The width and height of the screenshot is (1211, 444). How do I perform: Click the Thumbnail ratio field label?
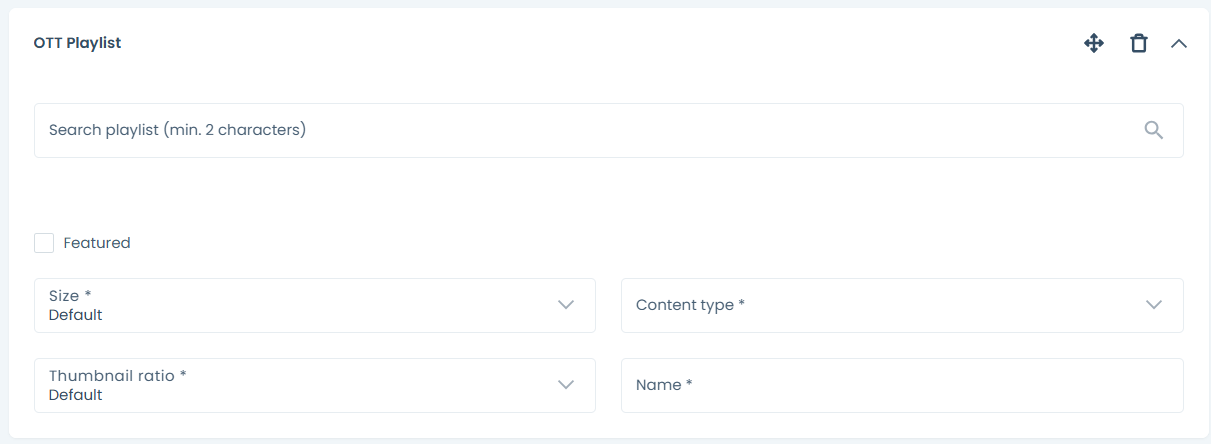coord(118,376)
